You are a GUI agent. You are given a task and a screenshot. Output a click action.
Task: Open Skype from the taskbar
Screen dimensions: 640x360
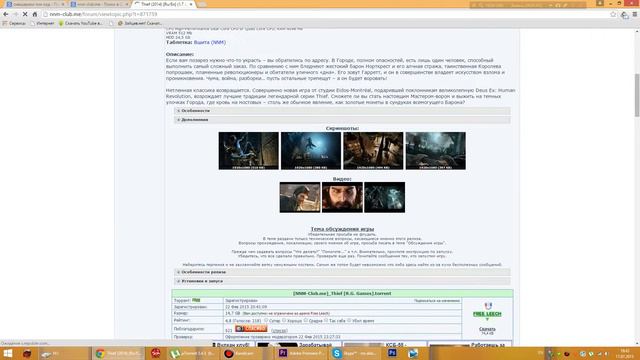pos(355,353)
